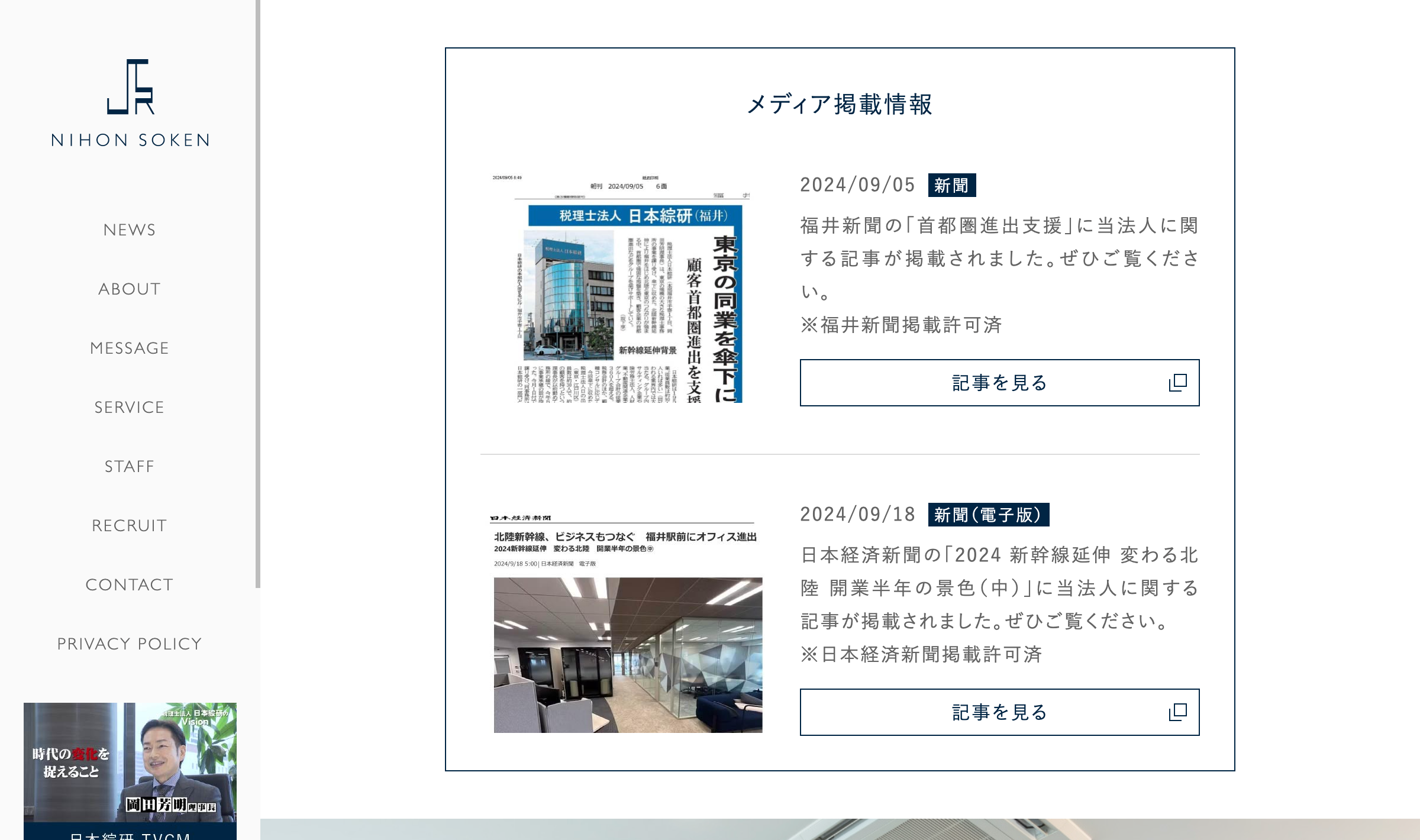This screenshot has width=1420, height=840.
Task: Click the Nikkei office photo thumbnail
Action: (628, 655)
